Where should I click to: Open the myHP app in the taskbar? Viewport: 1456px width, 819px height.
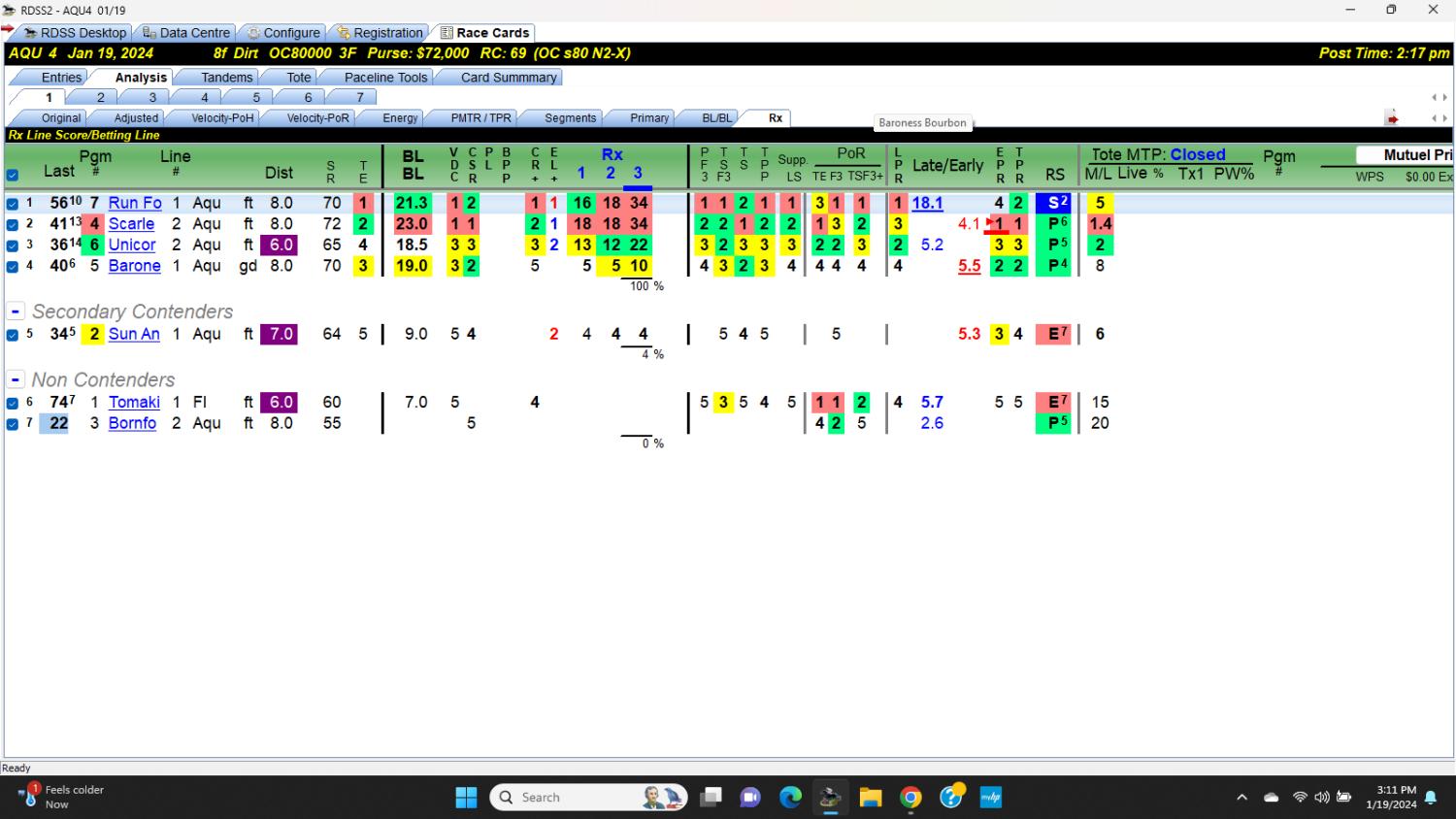click(990, 798)
